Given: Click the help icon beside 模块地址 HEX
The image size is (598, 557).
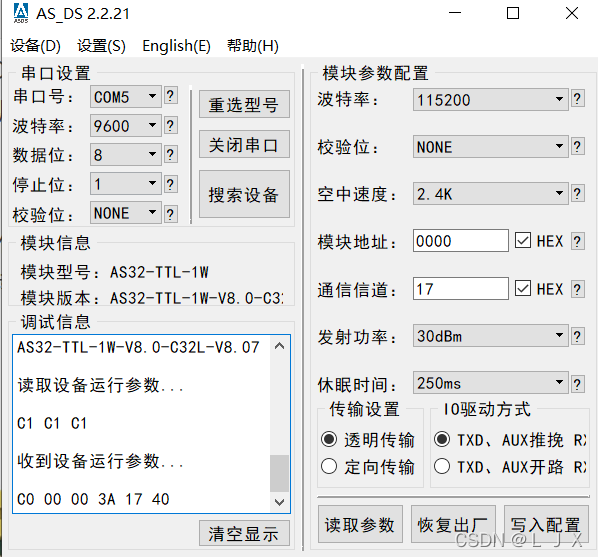Looking at the screenshot, I should pyautogui.click(x=577, y=241).
